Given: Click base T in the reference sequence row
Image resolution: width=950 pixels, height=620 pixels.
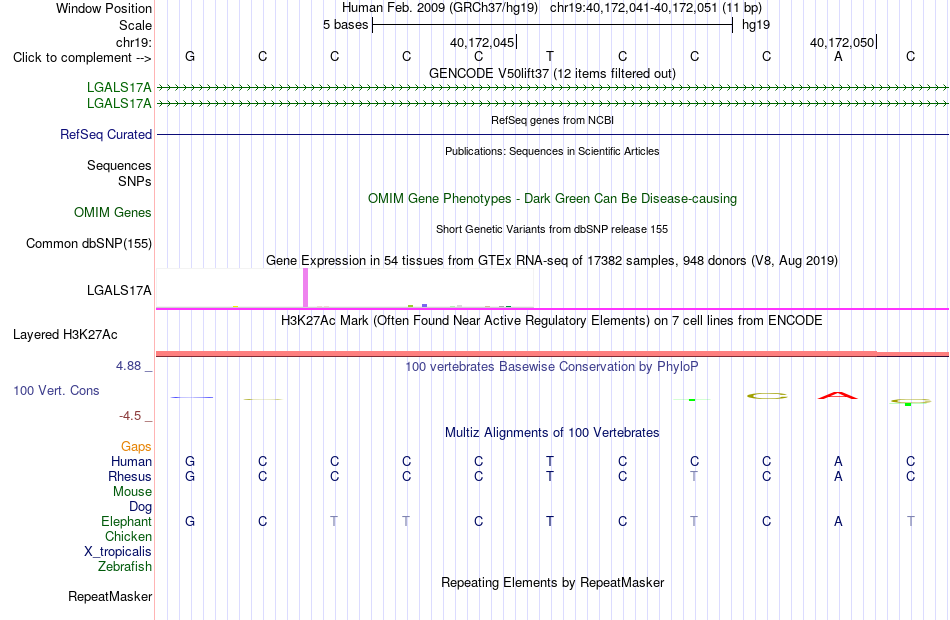Looking at the screenshot, I should (550, 56).
